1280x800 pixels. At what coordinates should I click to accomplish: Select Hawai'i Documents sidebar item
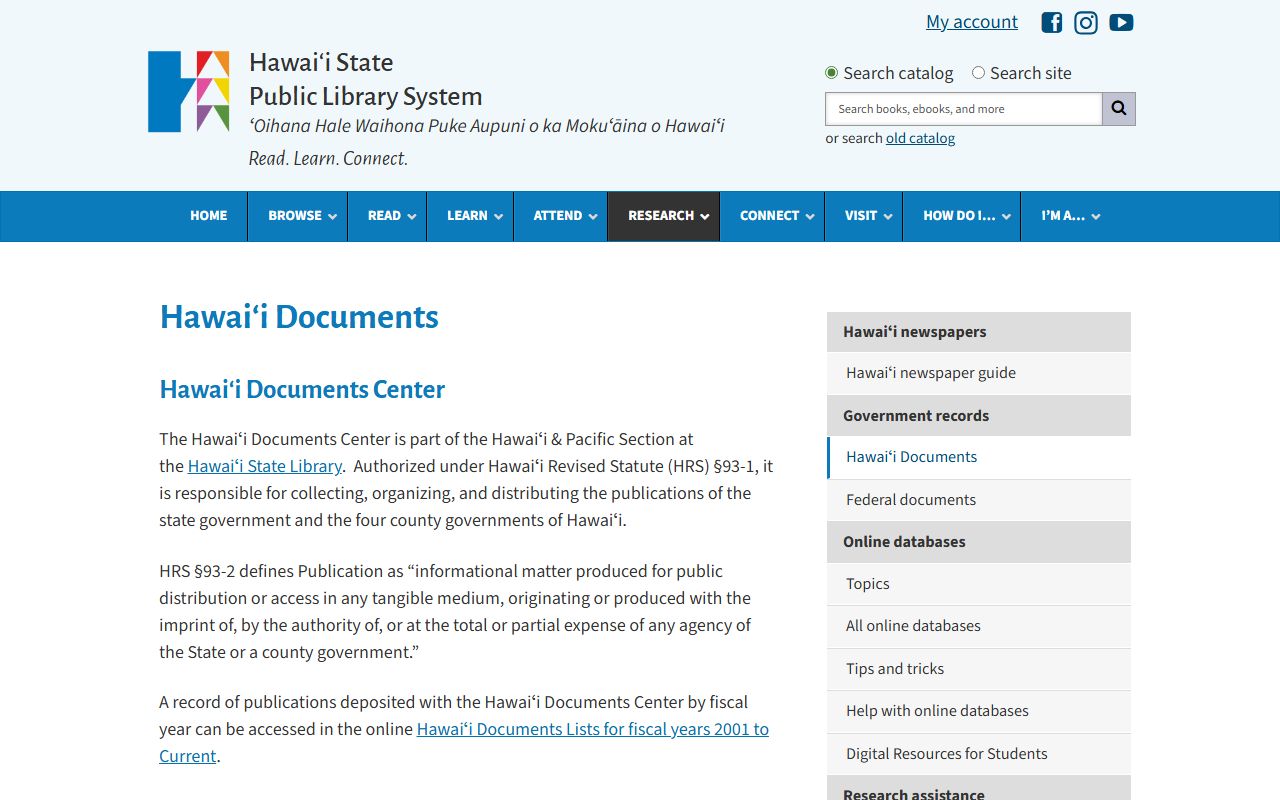(x=979, y=457)
